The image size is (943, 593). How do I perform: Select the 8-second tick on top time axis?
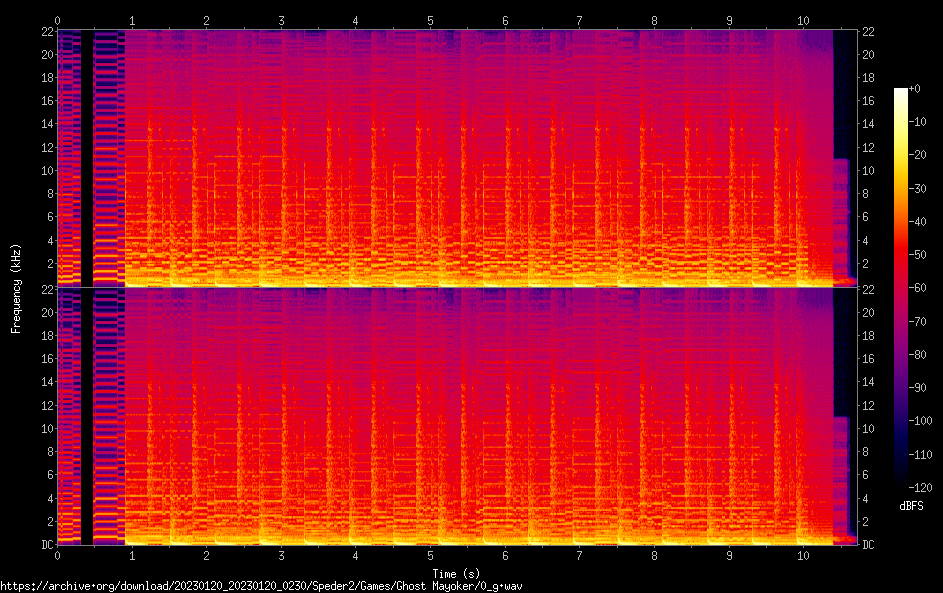tap(655, 20)
